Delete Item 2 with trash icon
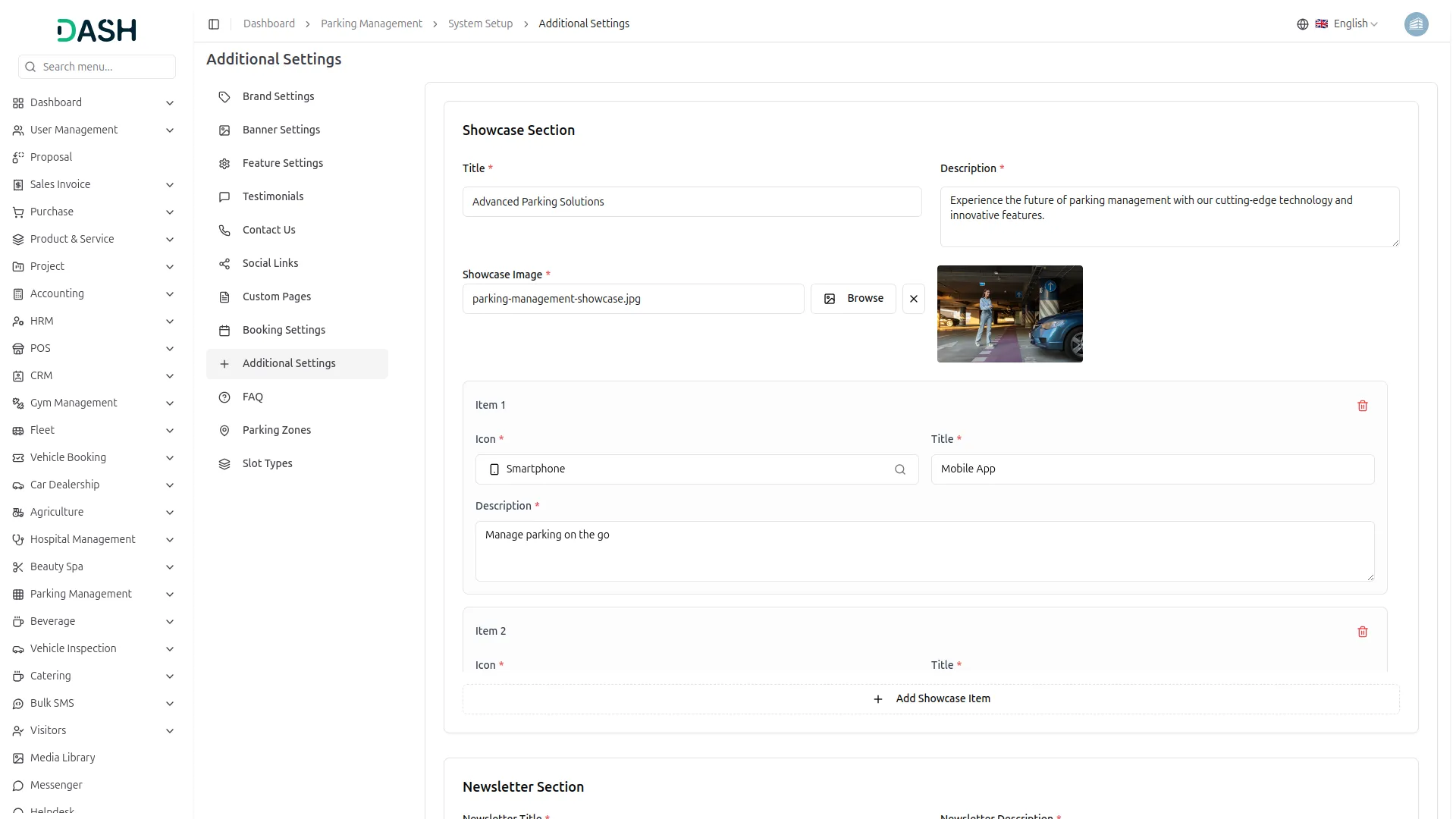The width and height of the screenshot is (1456, 819). click(1362, 632)
